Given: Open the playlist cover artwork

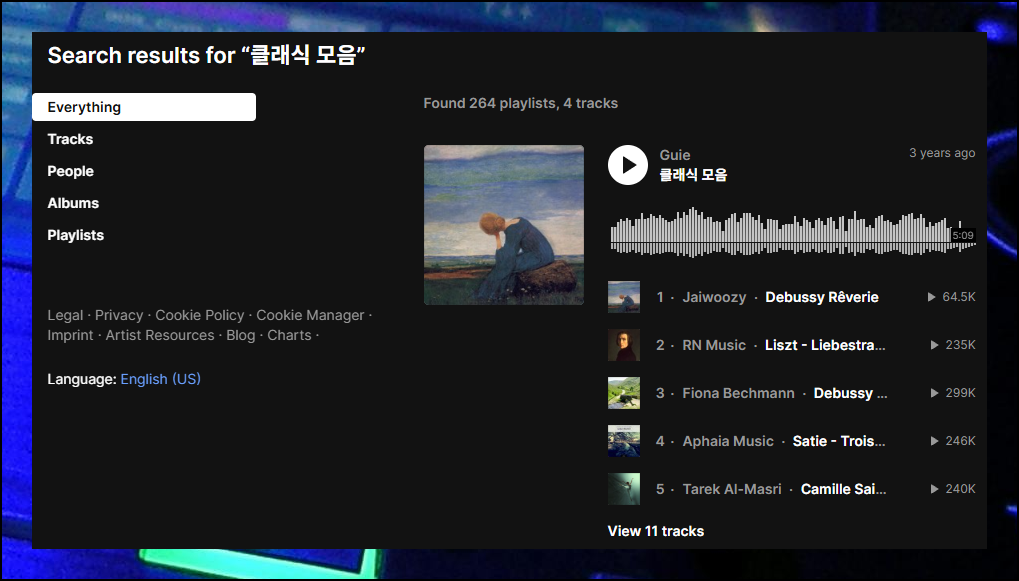Looking at the screenshot, I should (504, 225).
